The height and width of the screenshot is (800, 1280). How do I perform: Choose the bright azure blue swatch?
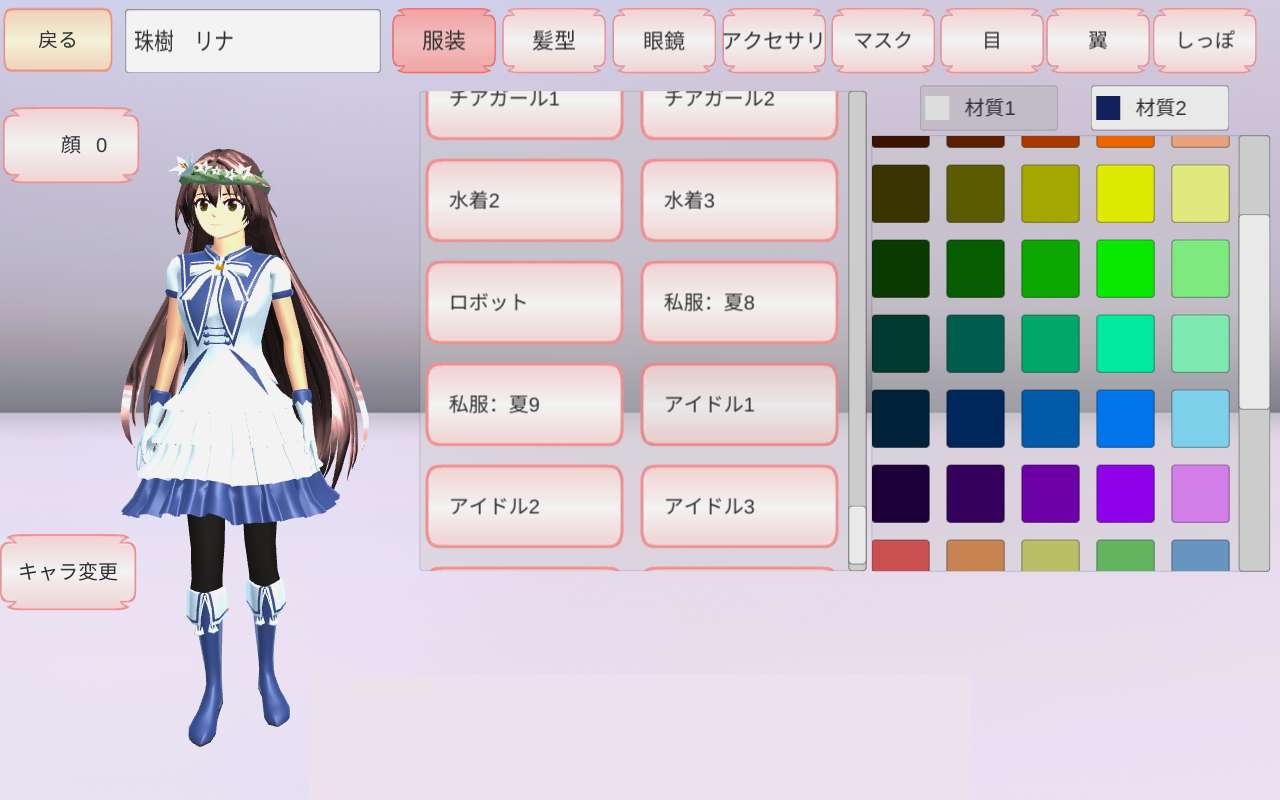coord(1126,419)
